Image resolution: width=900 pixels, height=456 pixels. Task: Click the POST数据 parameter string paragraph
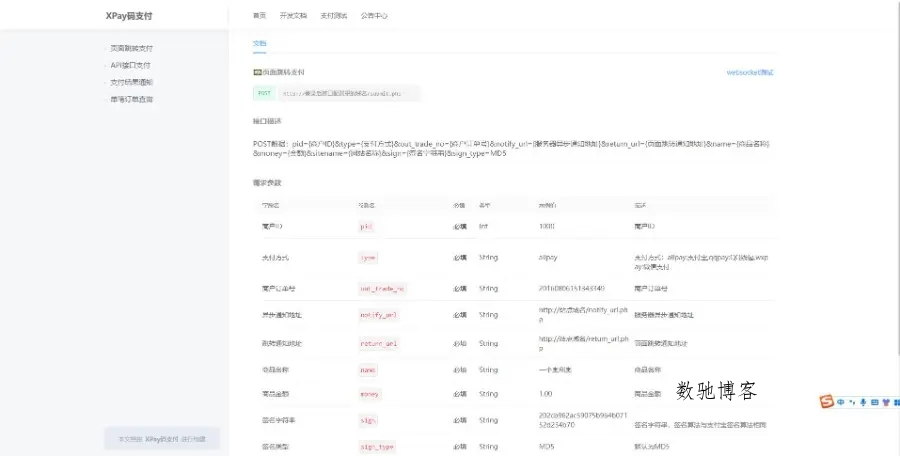tap(511, 149)
